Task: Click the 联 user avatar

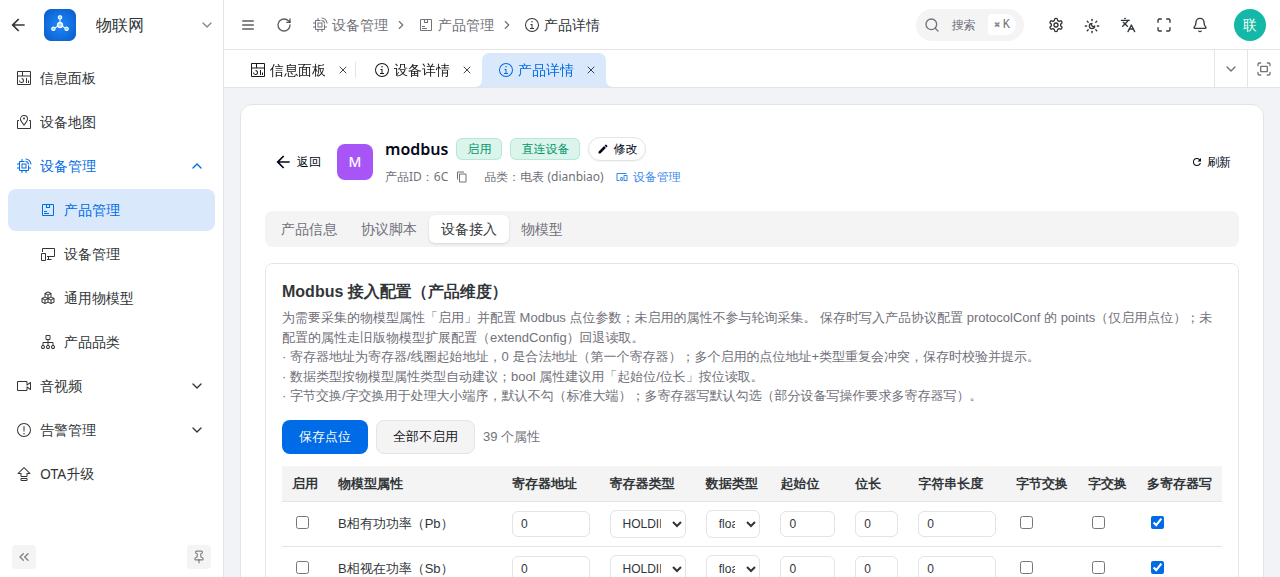Action: 1249,25
